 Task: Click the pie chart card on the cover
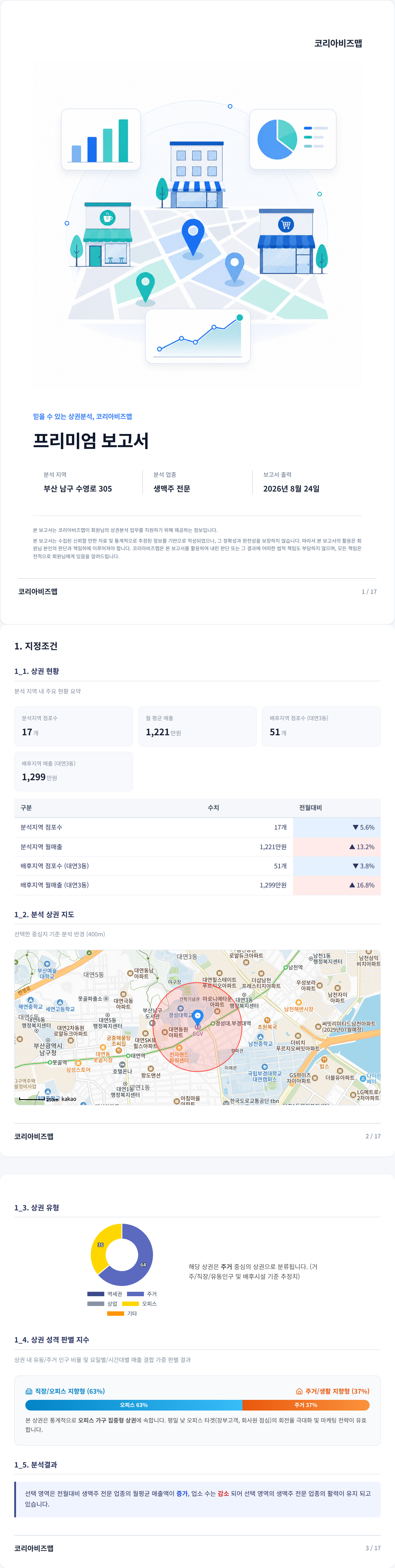click(x=293, y=139)
